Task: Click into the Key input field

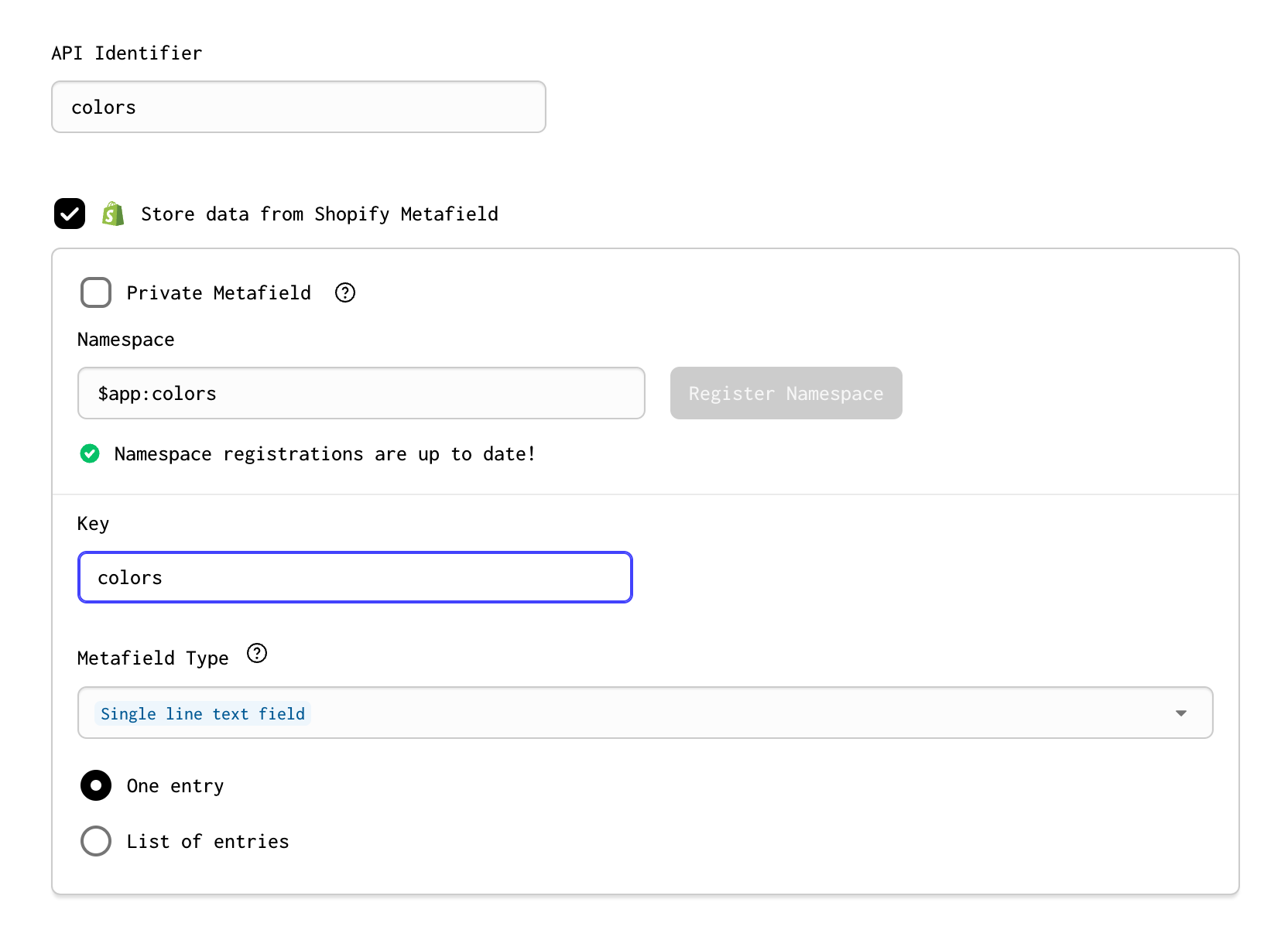Action: pyautogui.click(x=355, y=577)
